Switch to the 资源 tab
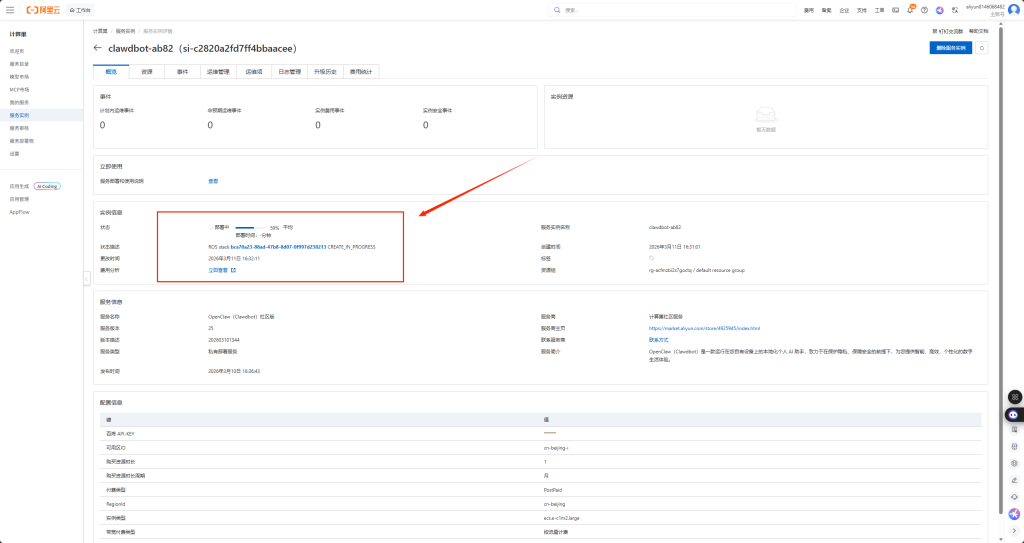Screen dimensions: 1024x543 [x=147, y=72]
